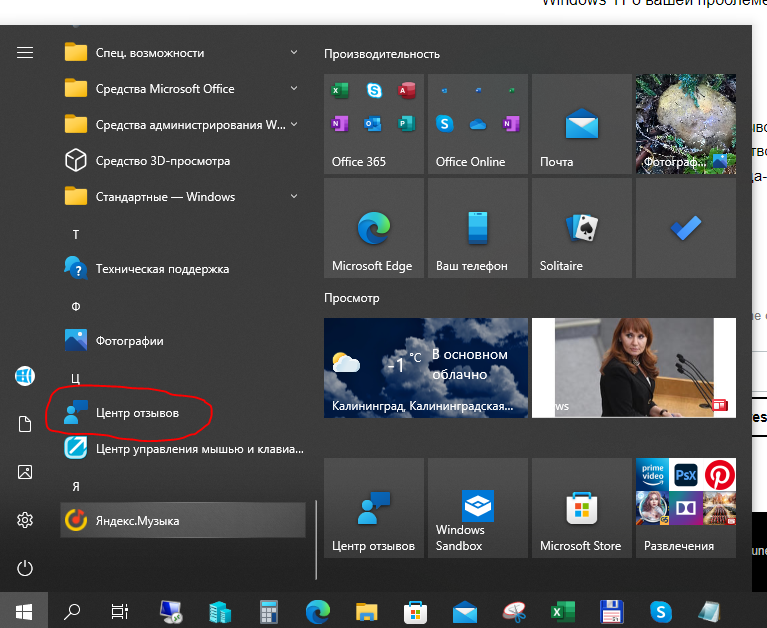The width and height of the screenshot is (767, 628).
Task: Open the user account icon in sidebar
Action: 25,376
